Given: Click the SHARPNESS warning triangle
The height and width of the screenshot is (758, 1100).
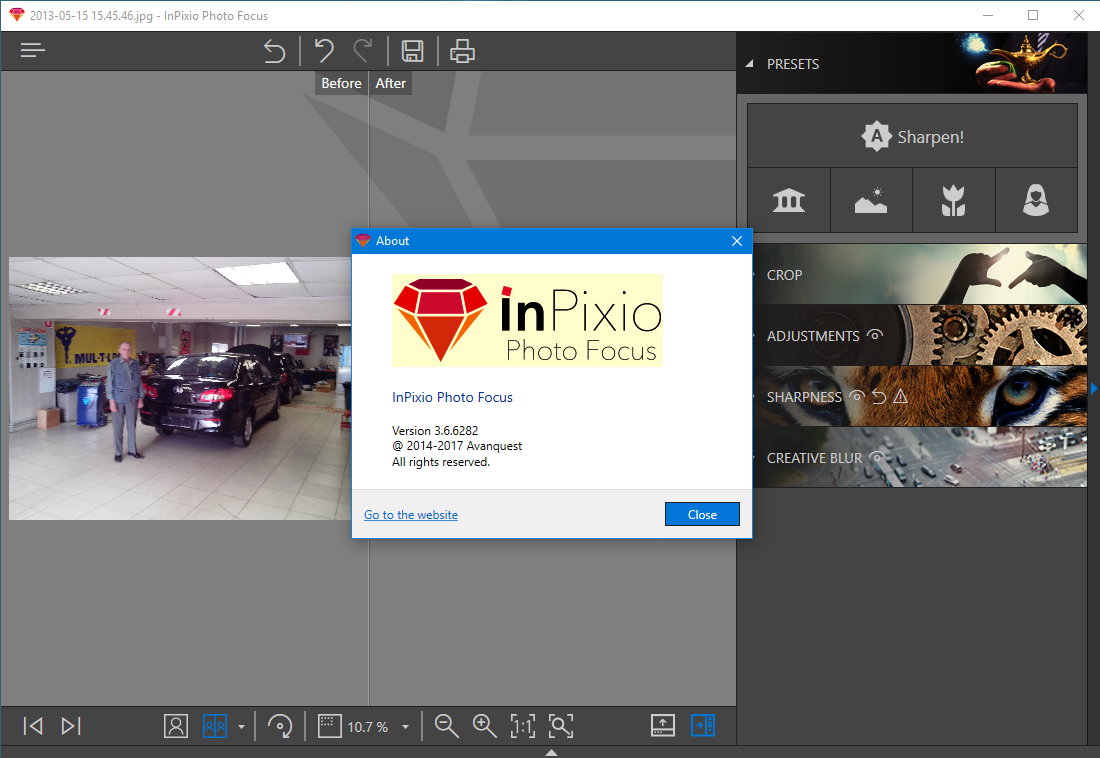Looking at the screenshot, I should tap(901, 397).
